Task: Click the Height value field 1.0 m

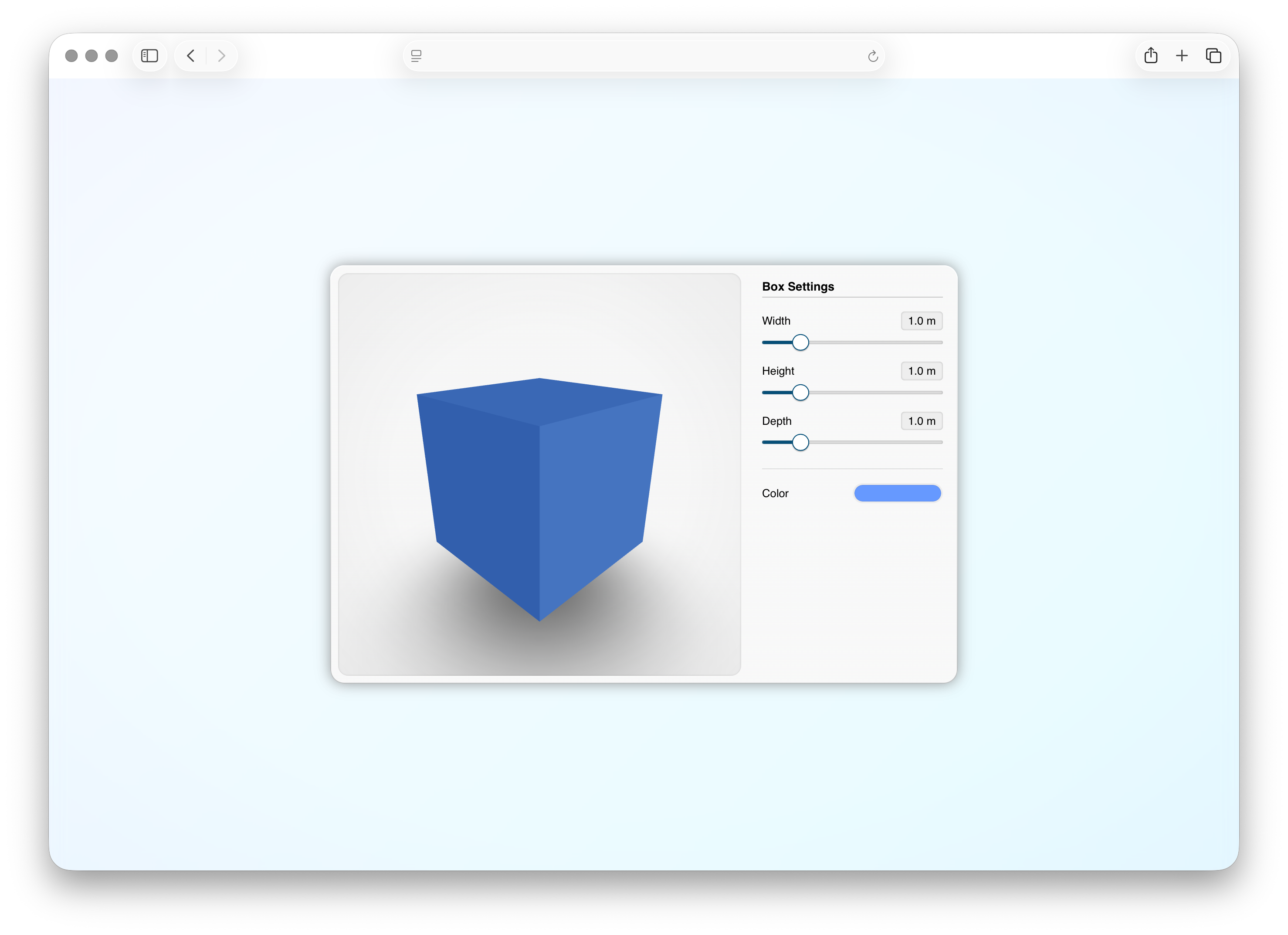Action: [921, 371]
